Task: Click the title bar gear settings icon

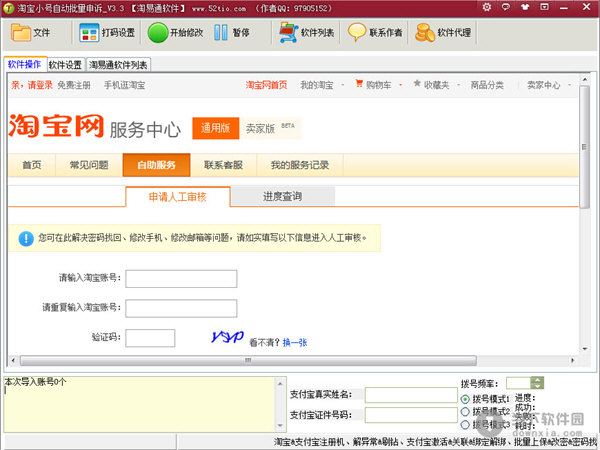Action: pyautogui.click(x=487, y=7)
